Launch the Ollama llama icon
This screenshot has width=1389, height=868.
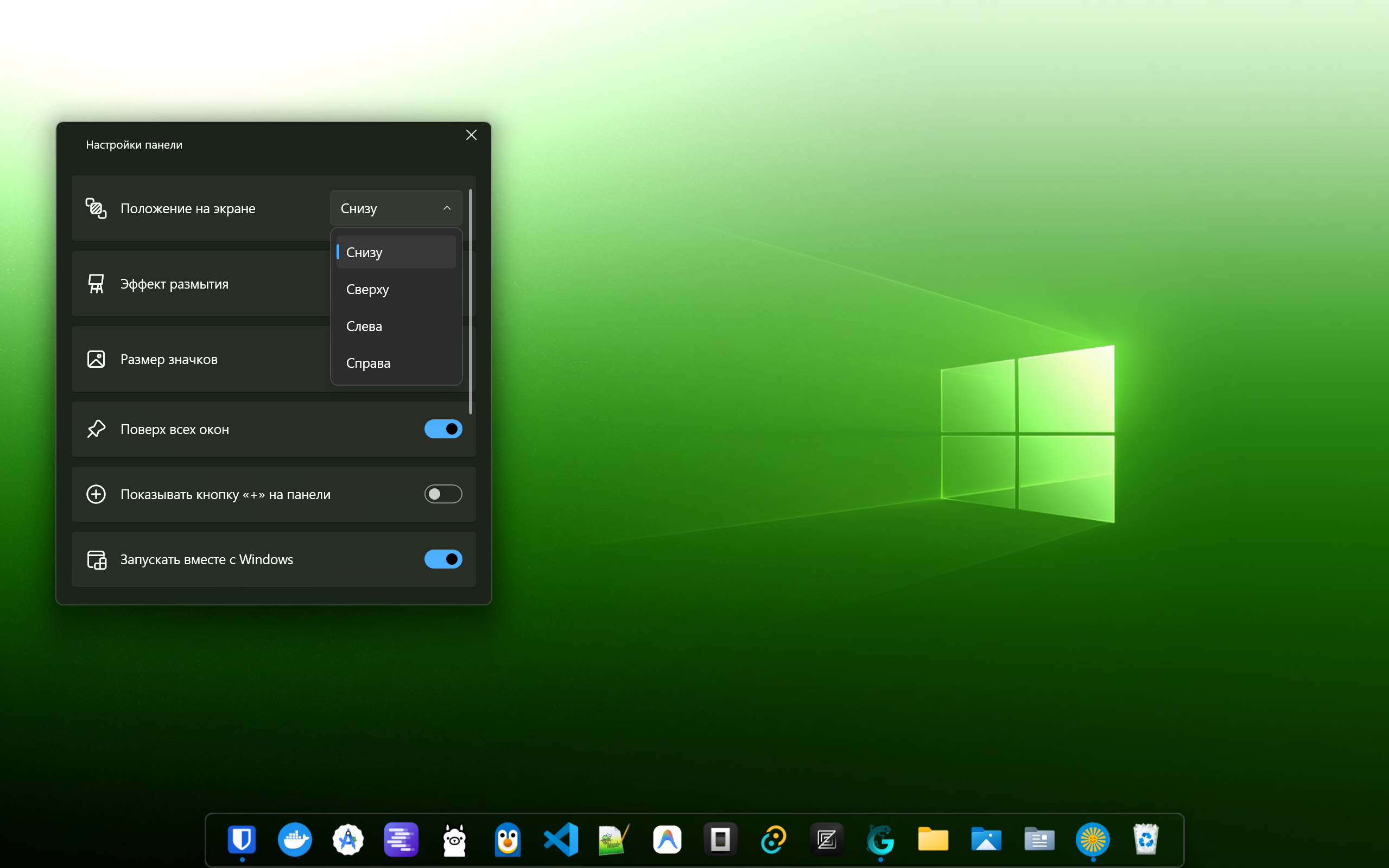(454, 839)
